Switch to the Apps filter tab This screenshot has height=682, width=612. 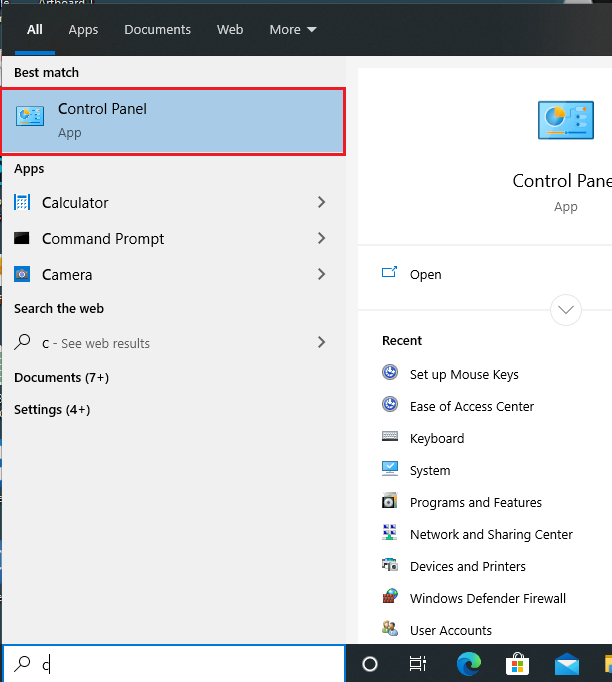tap(83, 30)
